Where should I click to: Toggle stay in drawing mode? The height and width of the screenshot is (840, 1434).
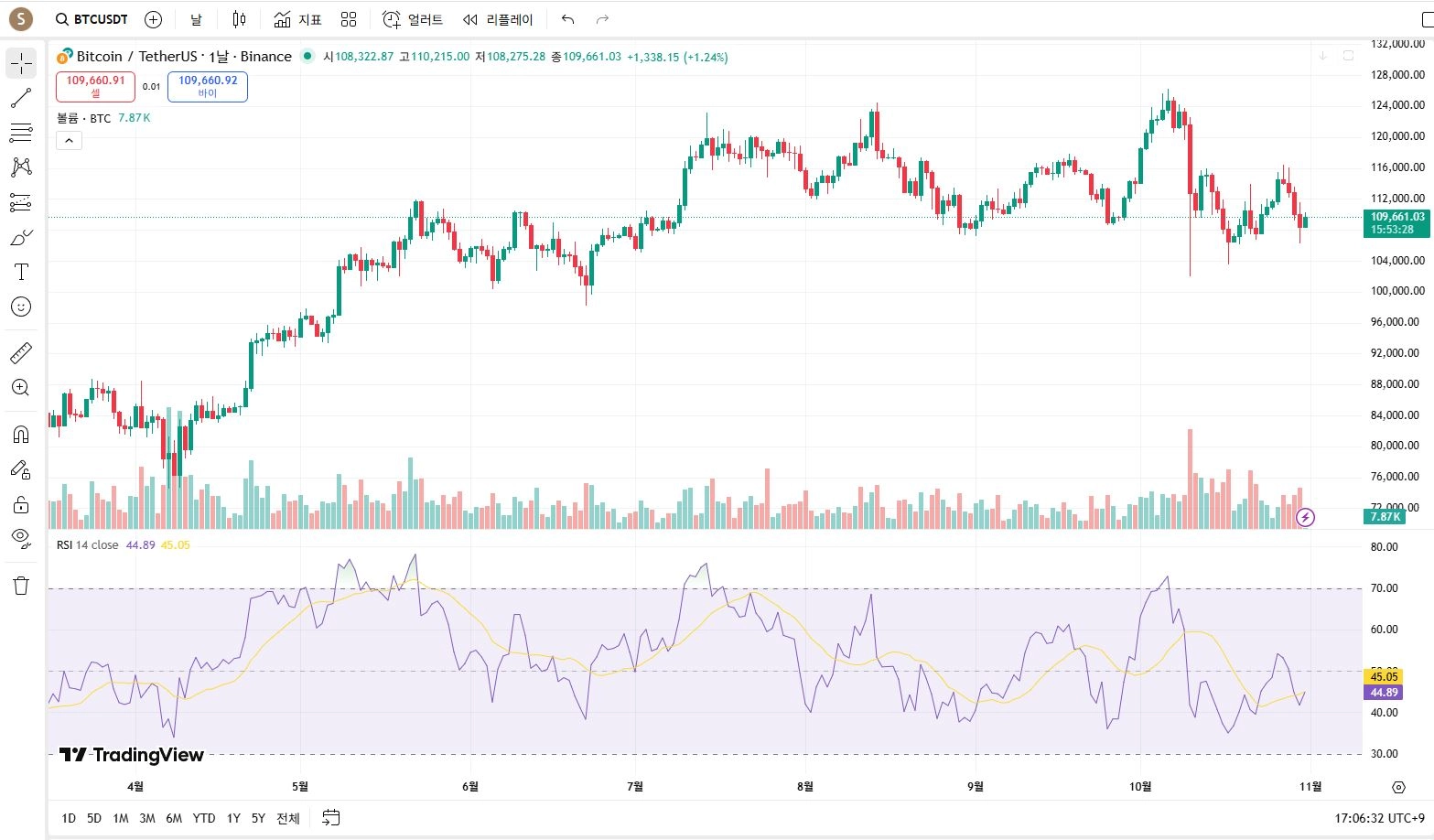[21, 469]
